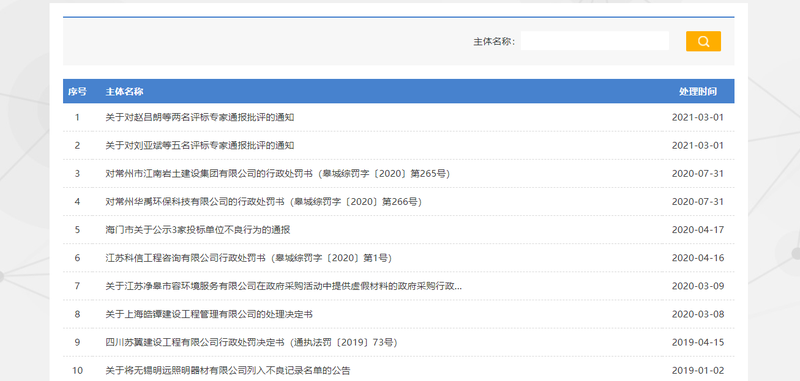This screenshot has width=800, height=381.
Task: Click the 主体名称 column header
Action: pos(124,92)
